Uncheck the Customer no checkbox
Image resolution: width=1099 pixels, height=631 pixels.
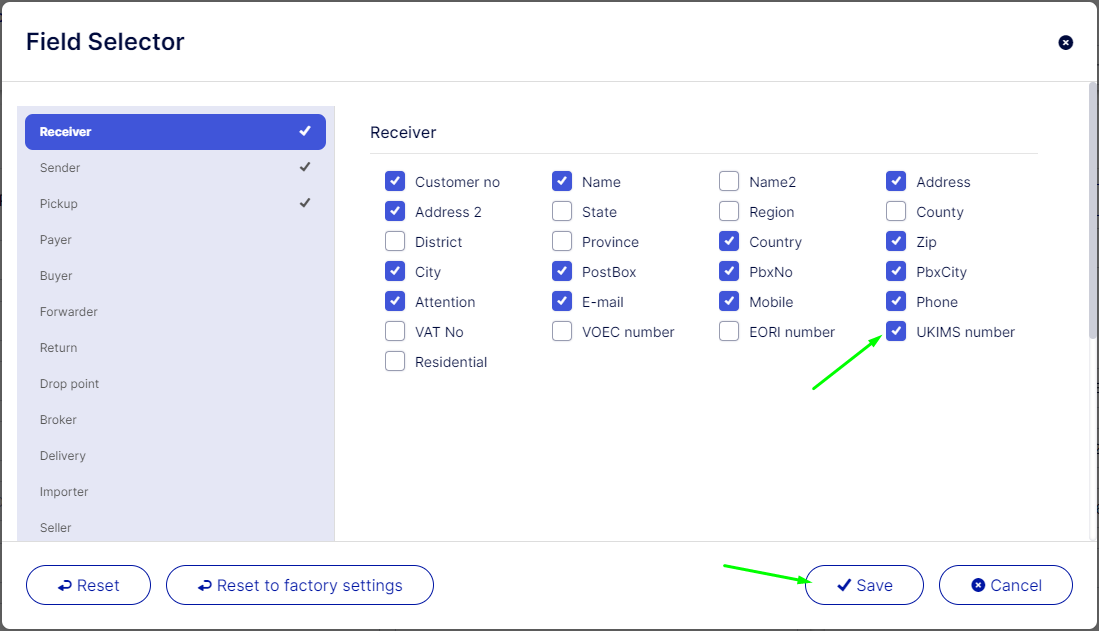pyautogui.click(x=395, y=182)
